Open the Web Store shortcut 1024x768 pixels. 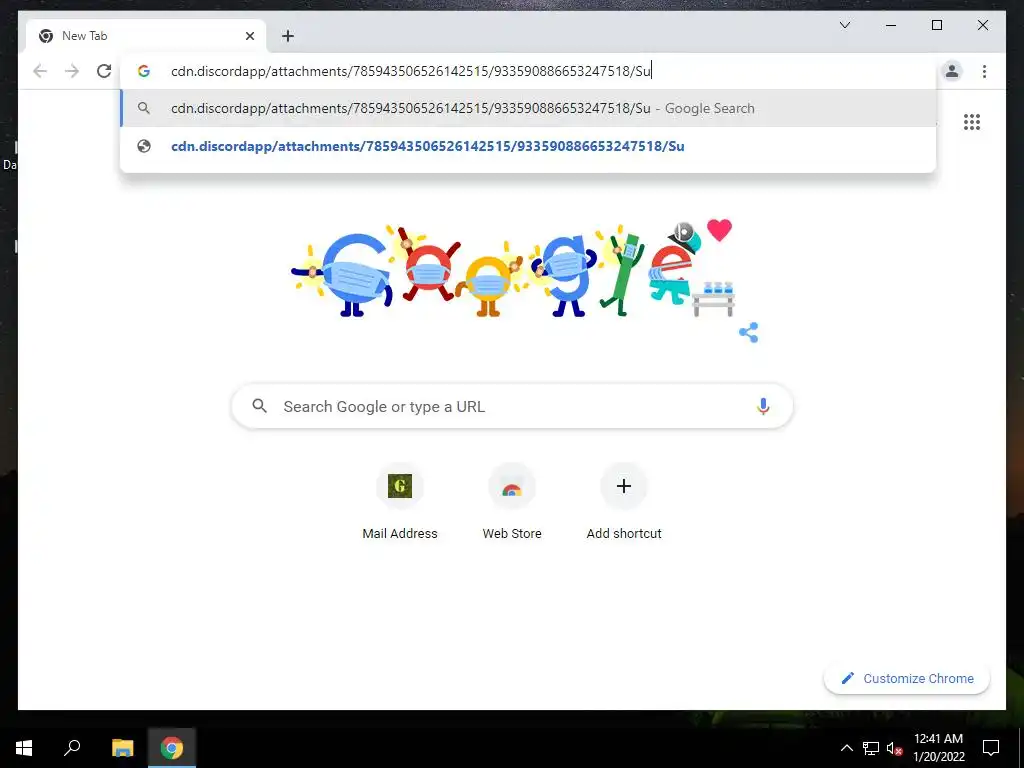(512, 502)
